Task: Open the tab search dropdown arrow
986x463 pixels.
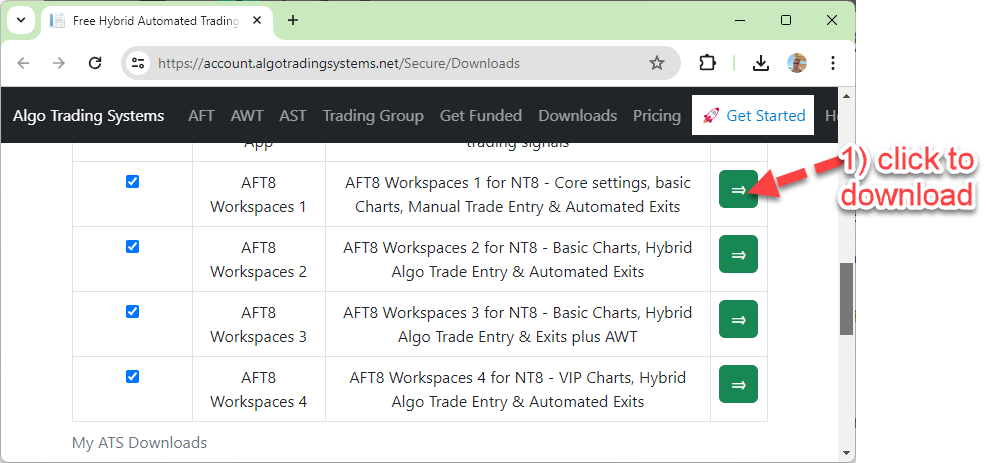Action: pos(21,20)
